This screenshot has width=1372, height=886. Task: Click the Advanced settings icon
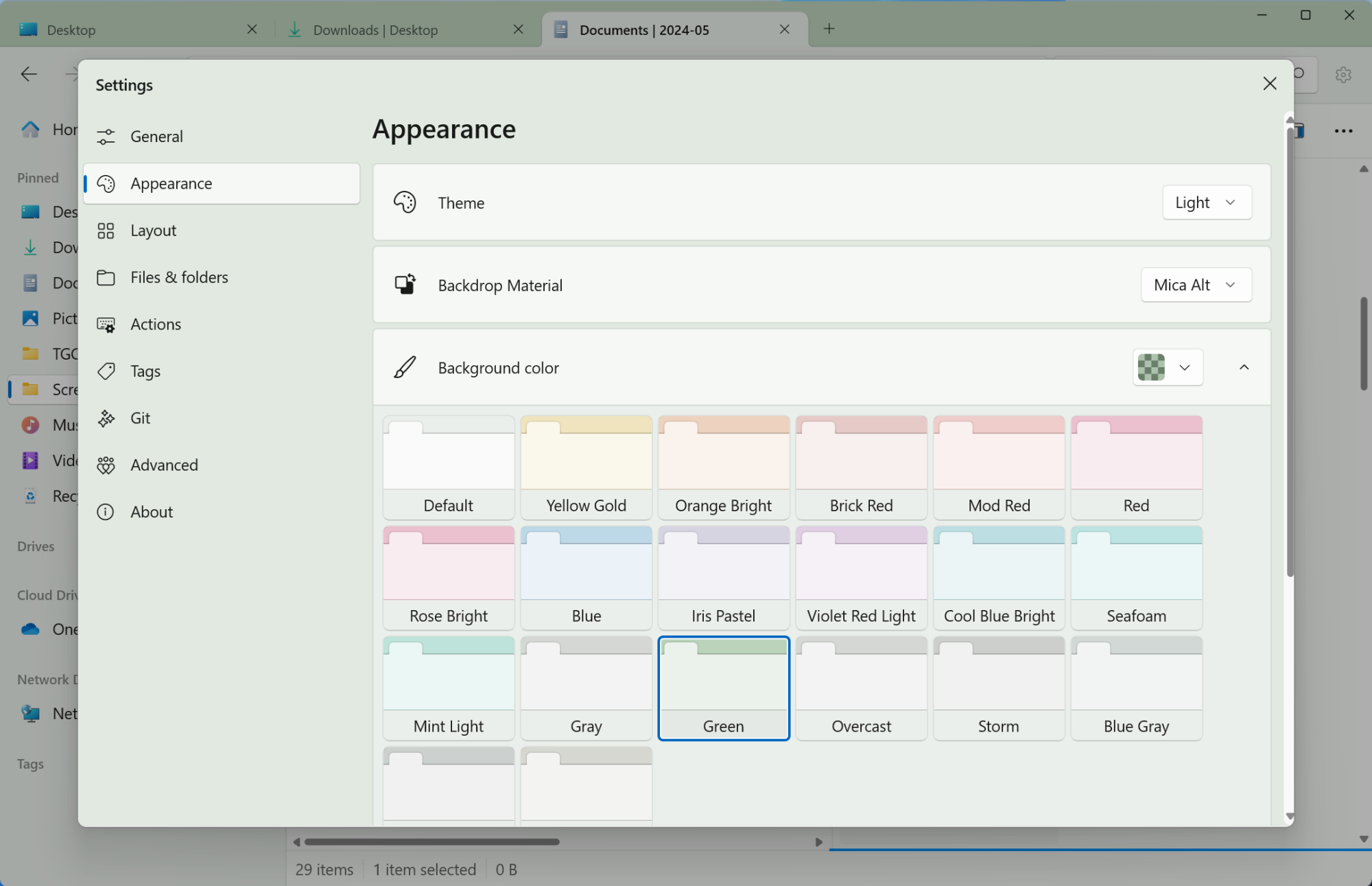[x=106, y=465]
